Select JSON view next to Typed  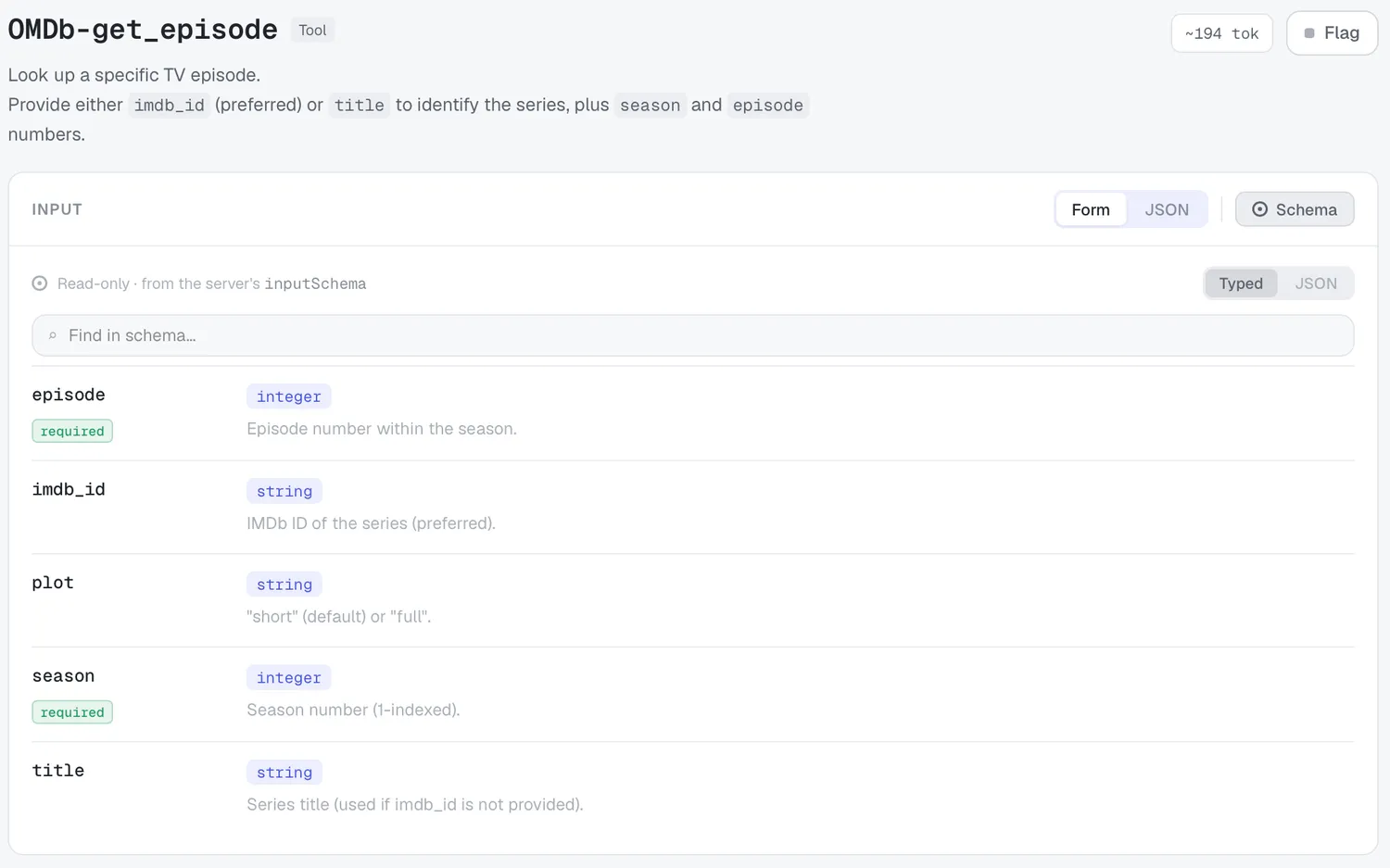[x=1316, y=283]
